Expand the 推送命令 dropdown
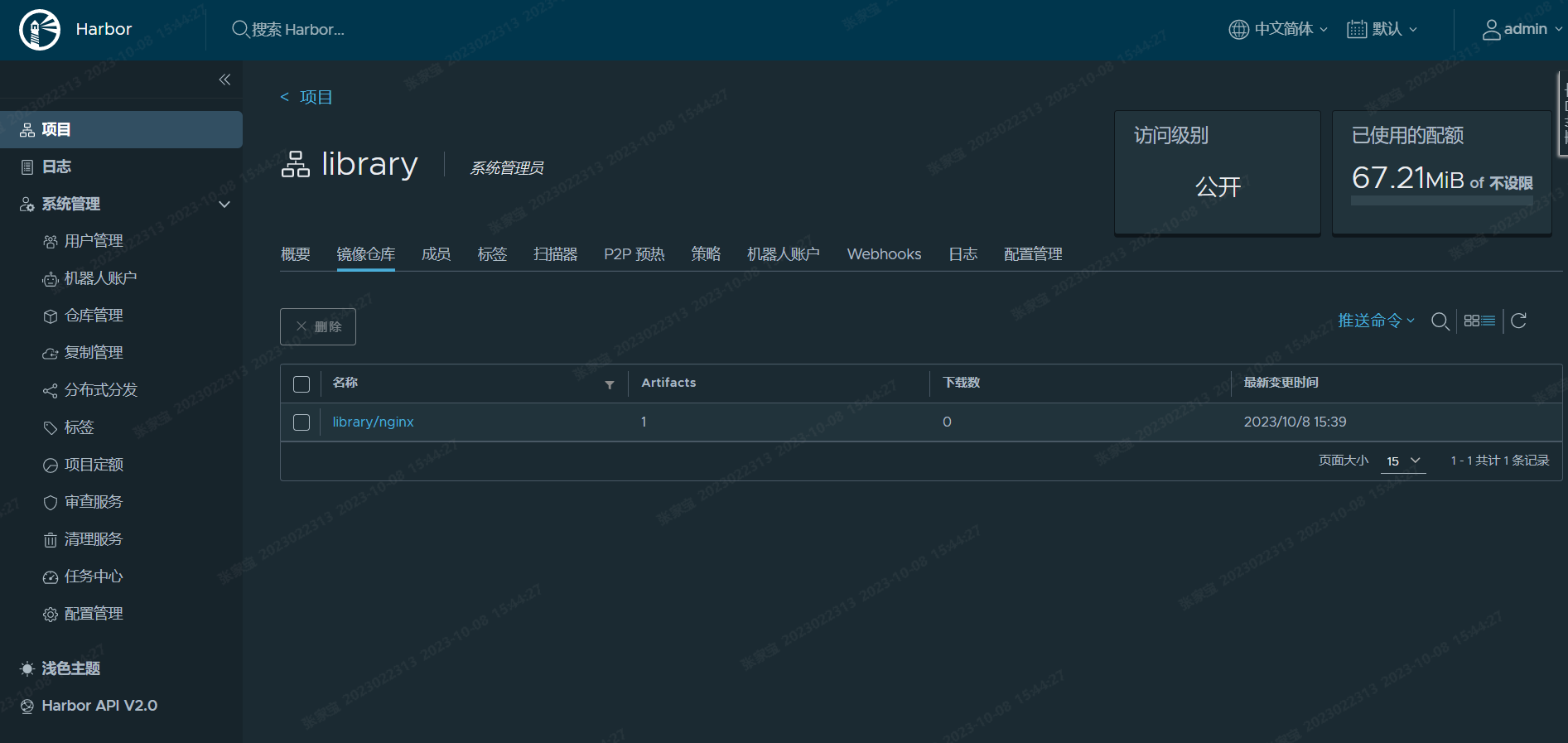 click(1376, 321)
